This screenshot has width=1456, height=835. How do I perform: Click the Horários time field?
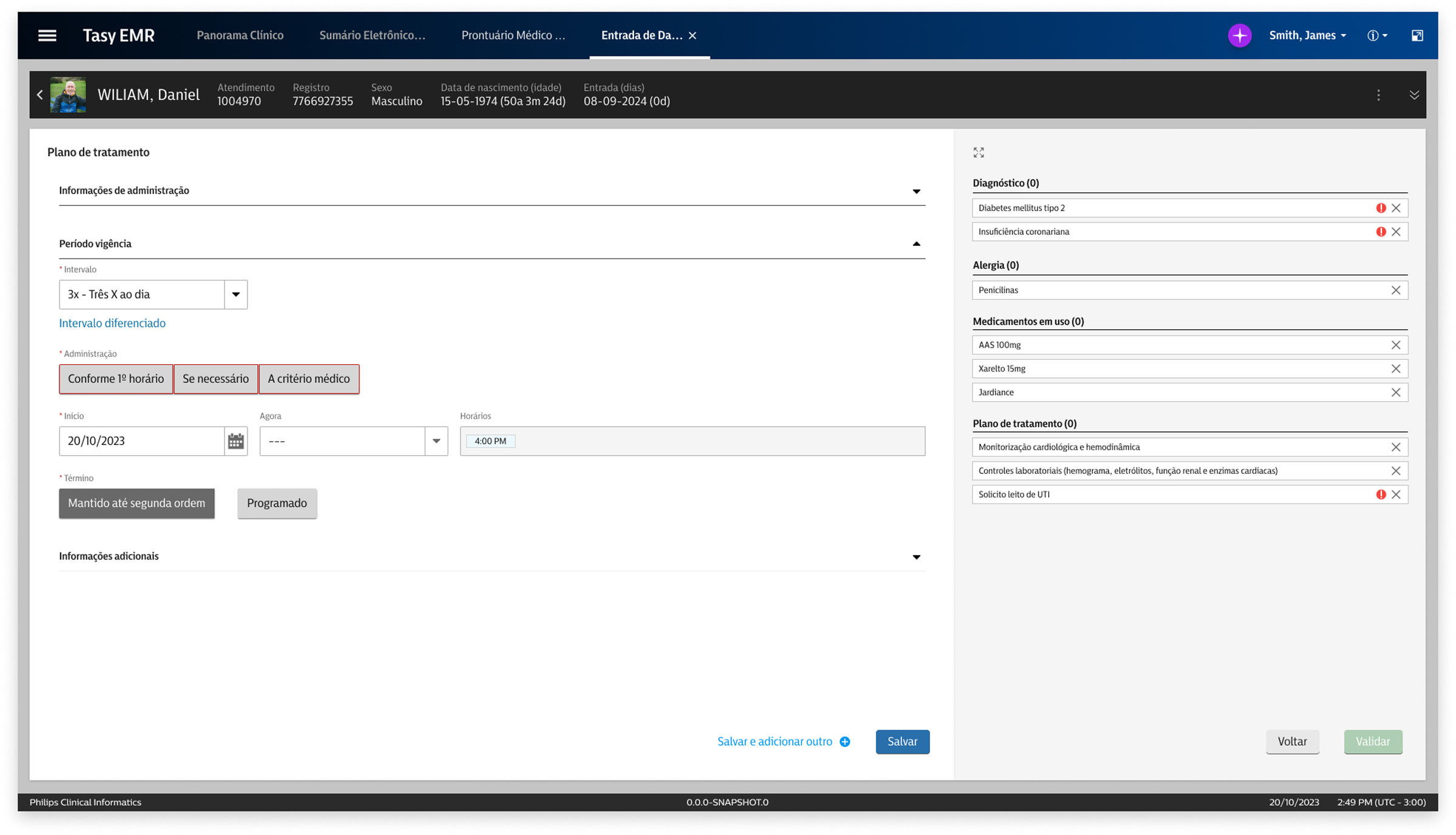coord(692,441)
